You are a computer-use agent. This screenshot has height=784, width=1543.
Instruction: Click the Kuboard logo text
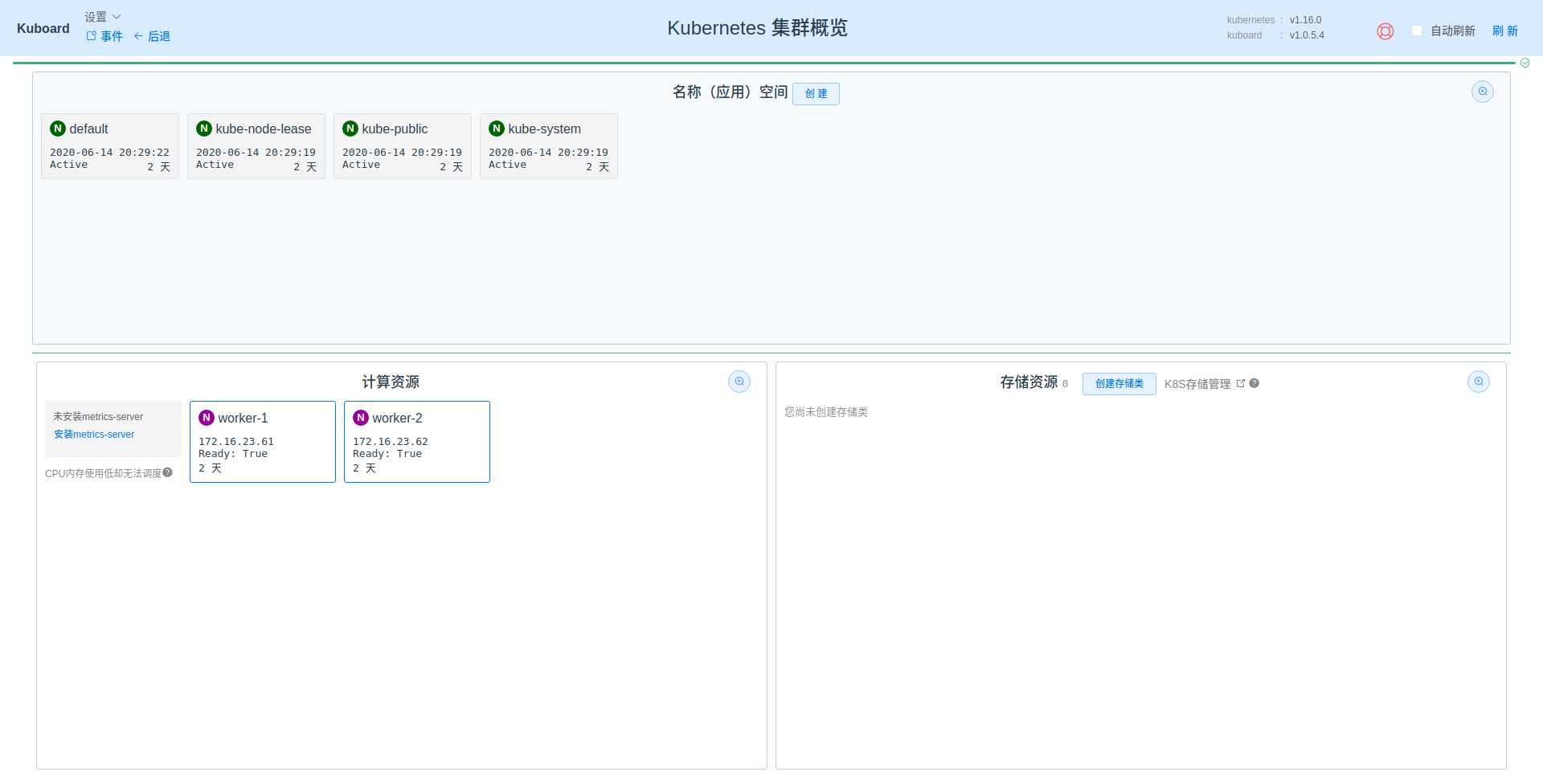43,29
